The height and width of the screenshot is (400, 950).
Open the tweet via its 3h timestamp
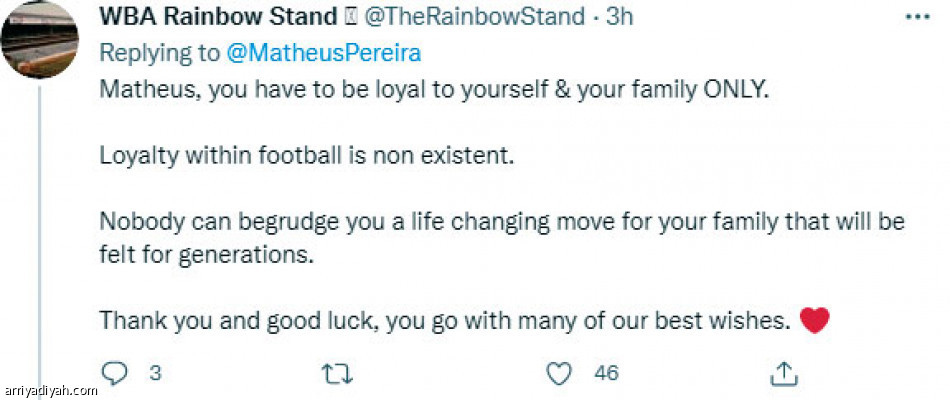[x=620, y=16]
